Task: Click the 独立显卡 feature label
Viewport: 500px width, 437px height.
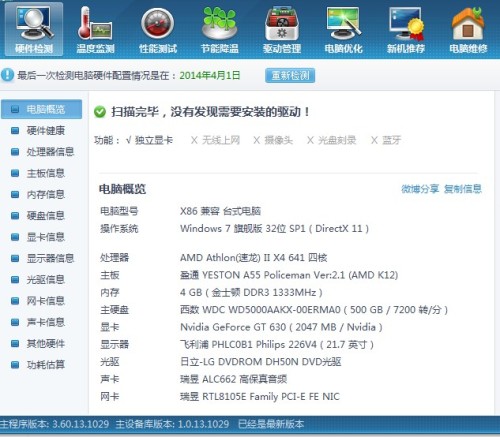Action: (154, 140)
